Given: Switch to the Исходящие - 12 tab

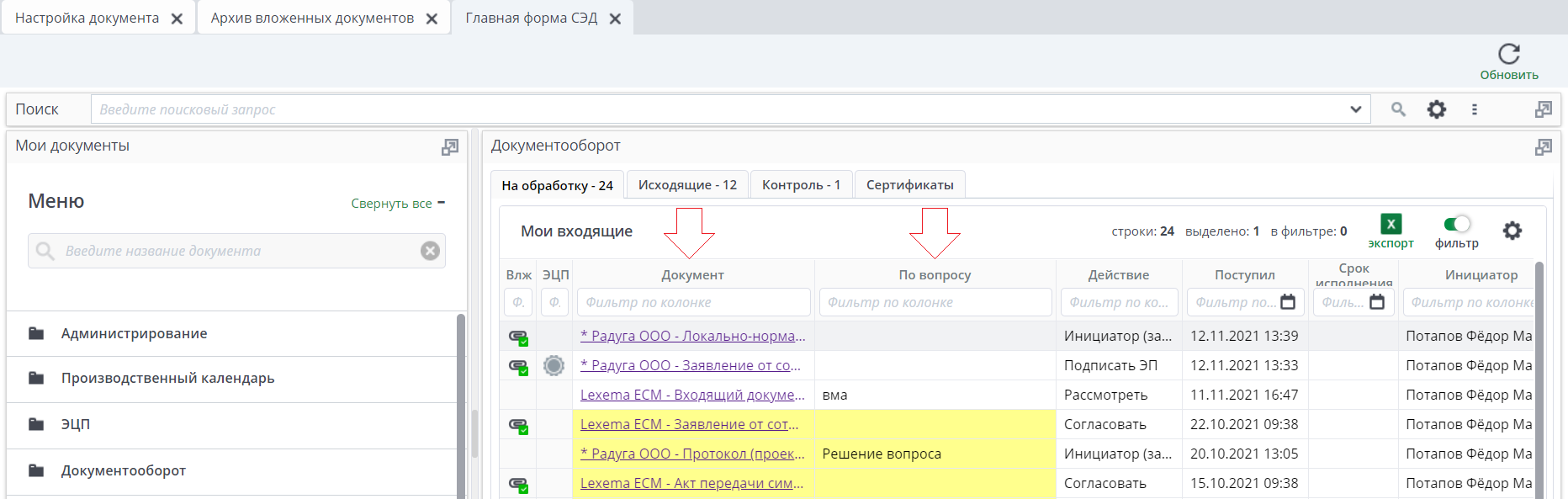Looking at the screenshot, I should (x=687, y=185).
